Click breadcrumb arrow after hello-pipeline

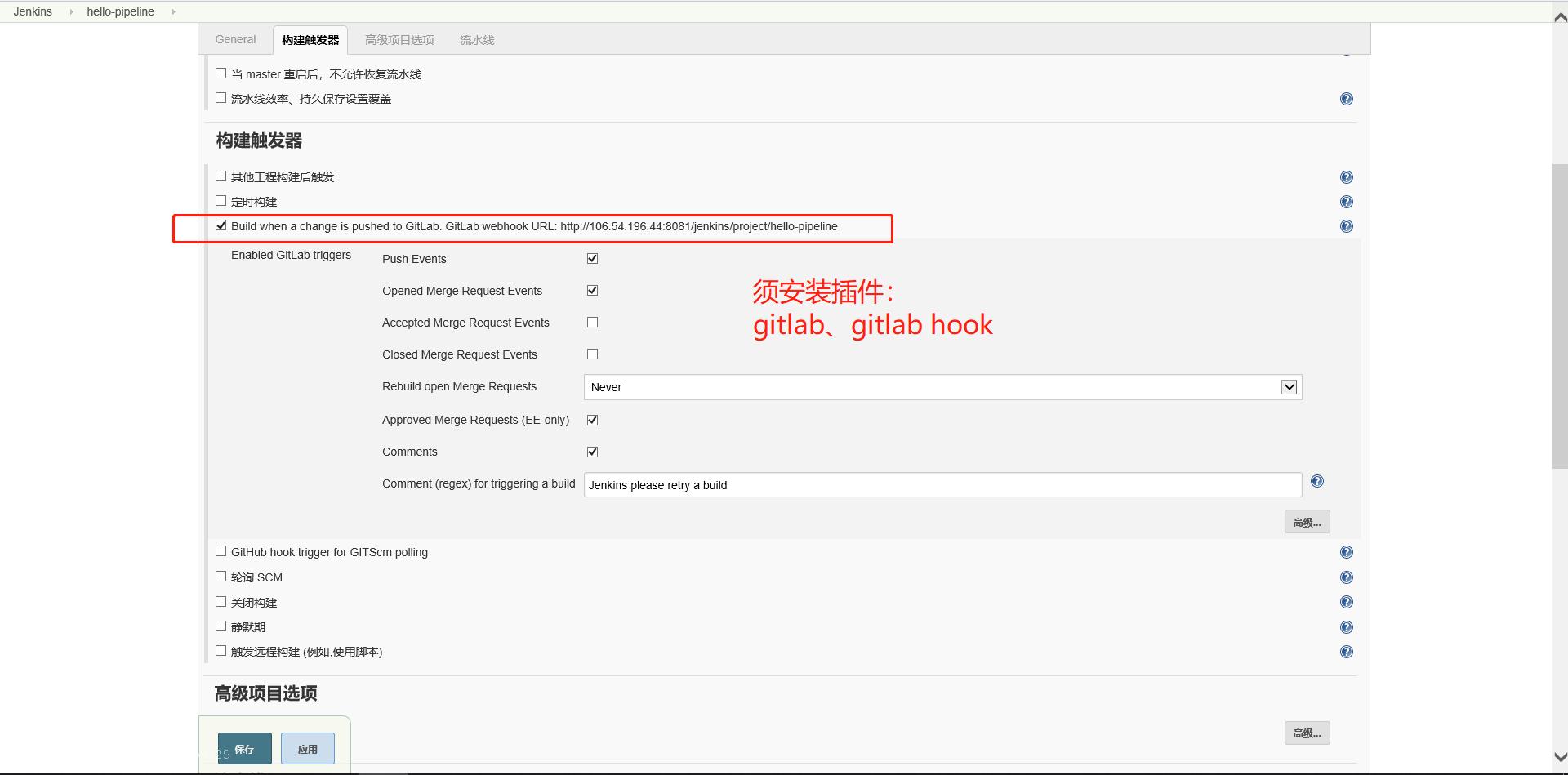click(173, 11)
